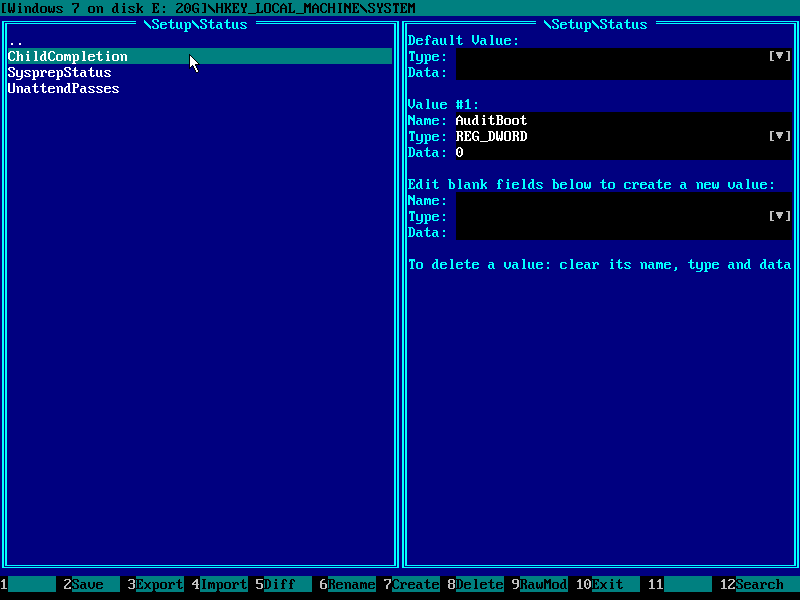Click the Value #1 Data field showing 0
The width and height of the screenshot is (800, 600).
(623, 152)
